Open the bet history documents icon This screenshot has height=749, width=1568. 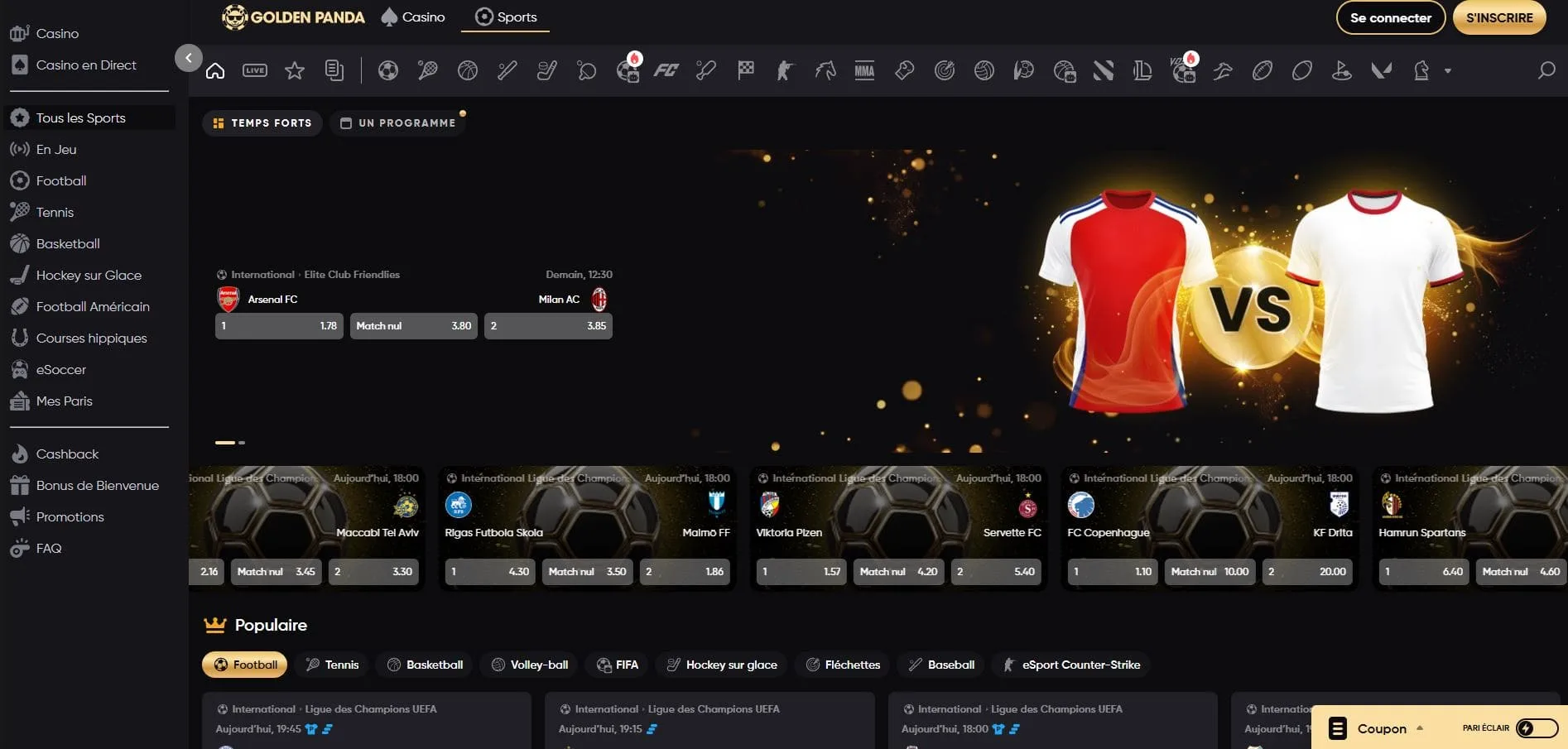pyautogui.click(x=334, y=71)
